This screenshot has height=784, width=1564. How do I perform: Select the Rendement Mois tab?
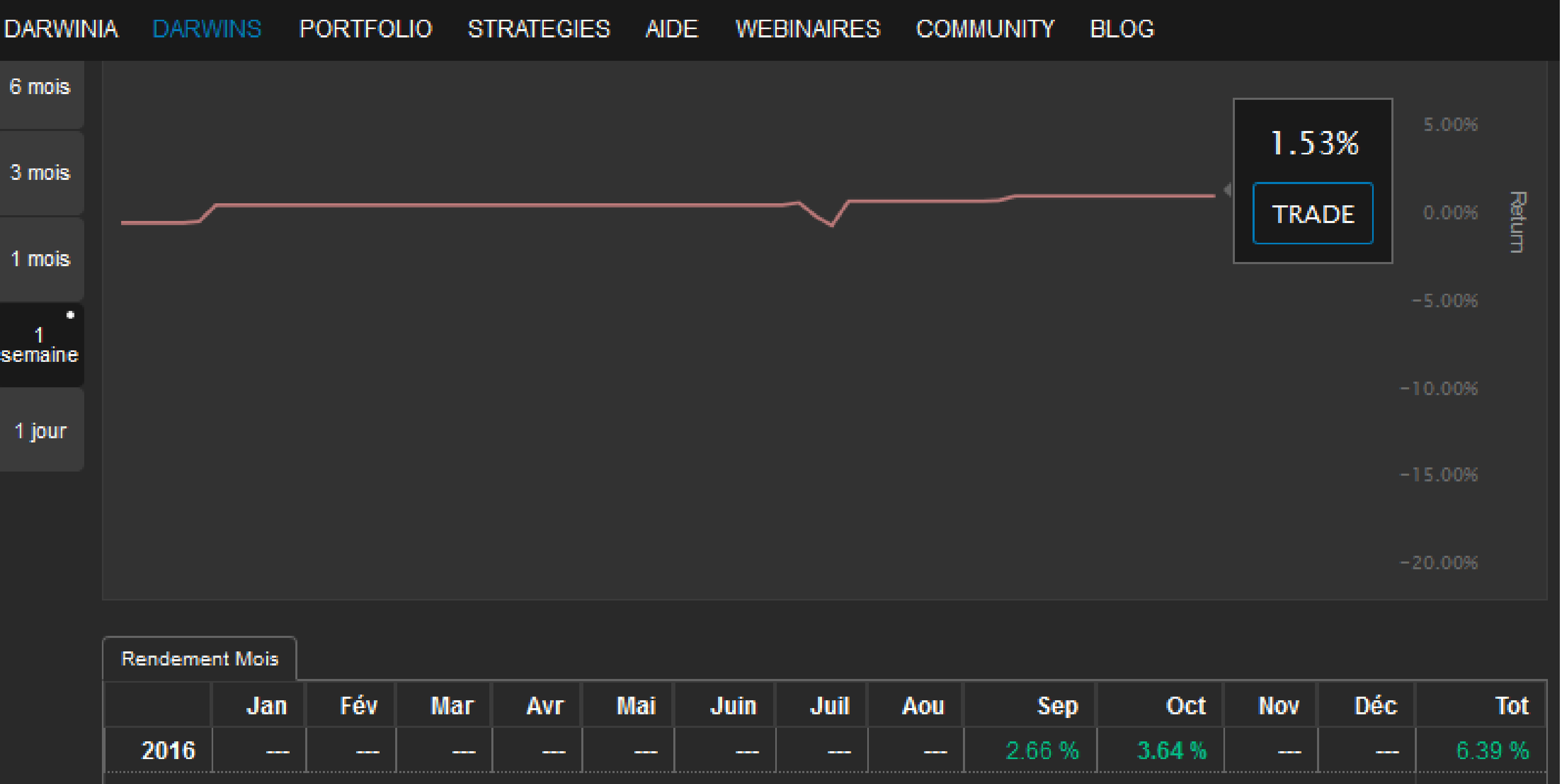click(x=200, y=659)
